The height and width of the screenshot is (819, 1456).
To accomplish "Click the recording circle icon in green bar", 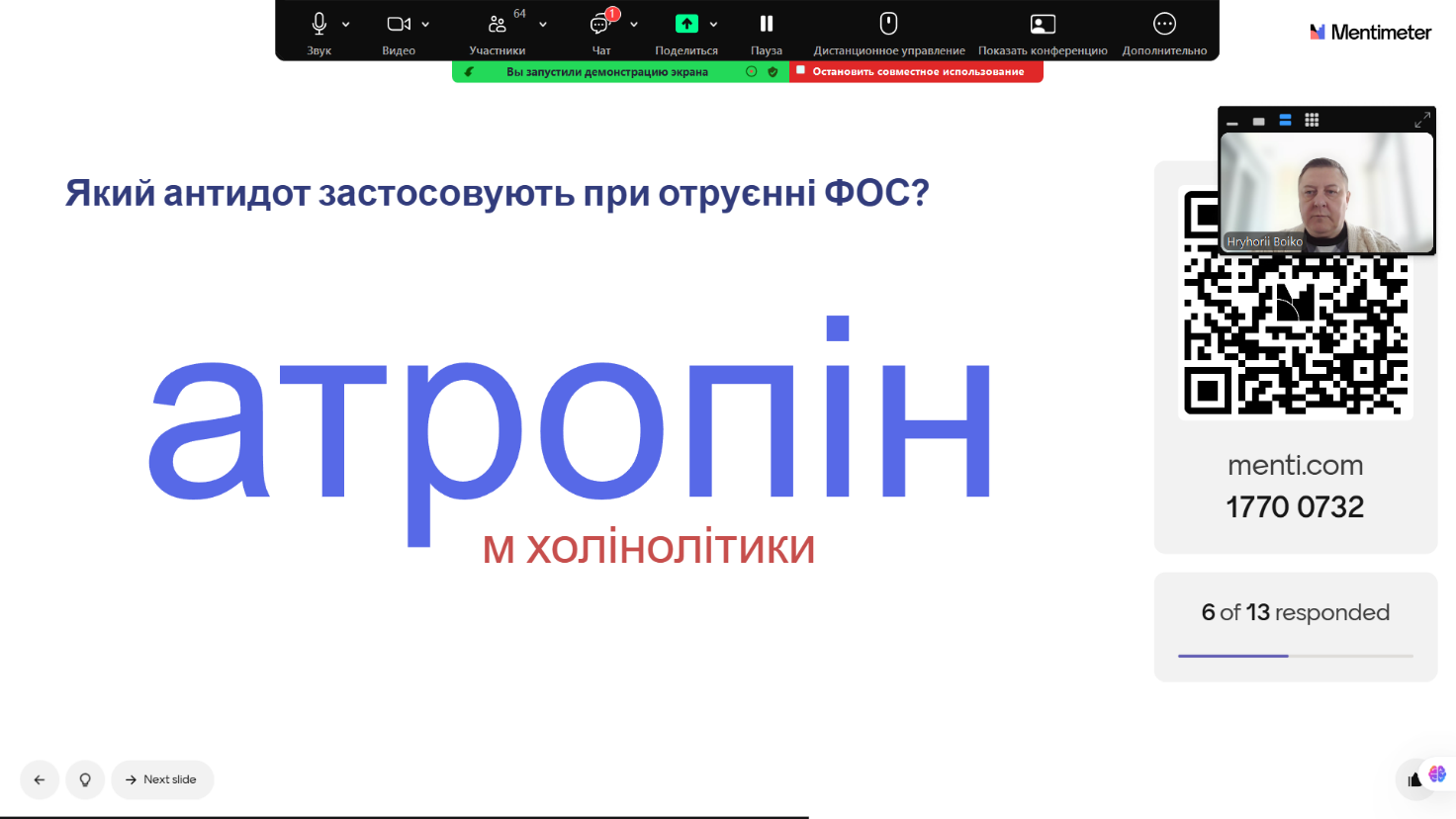I will (x=752, y=71).
